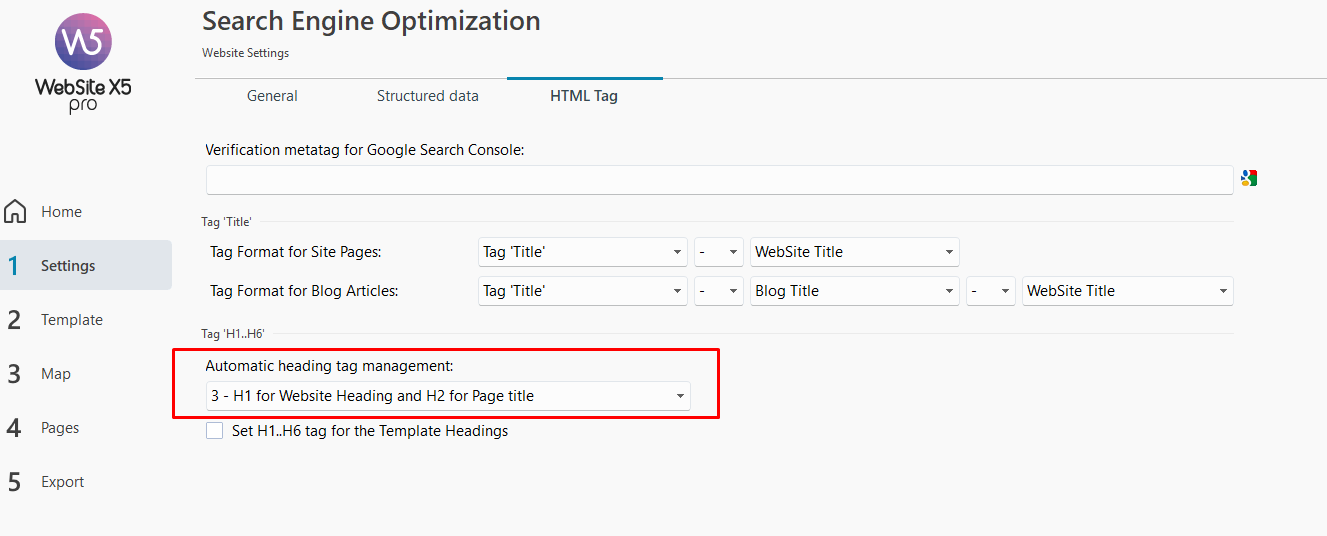Open Automatic heading tag management dropdown

click(x=448, y=396)
